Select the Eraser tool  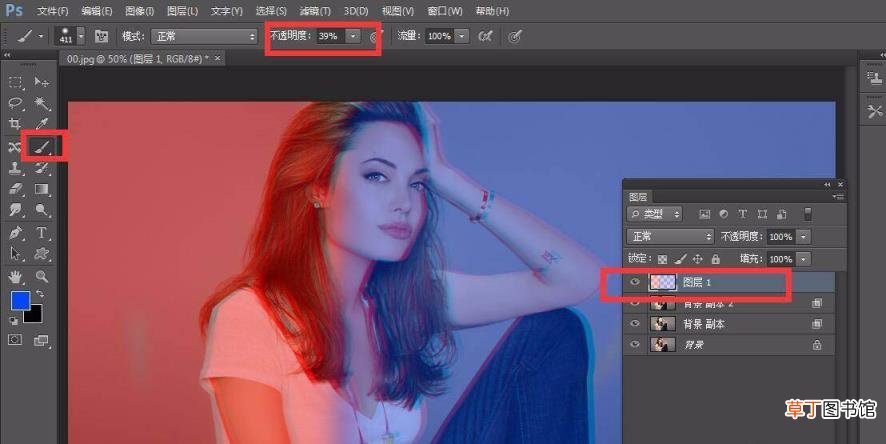point(15,189)
